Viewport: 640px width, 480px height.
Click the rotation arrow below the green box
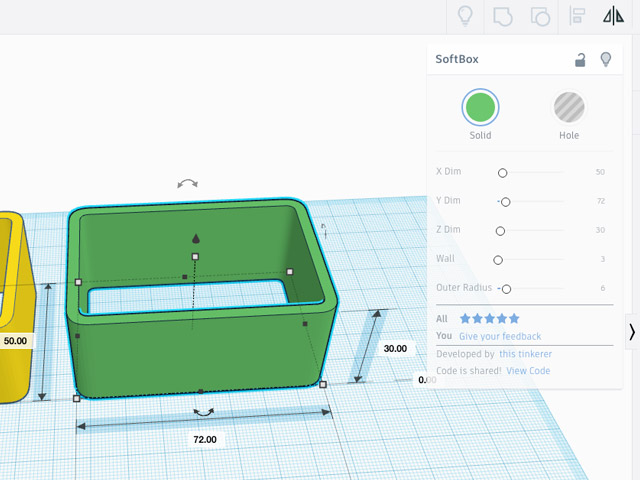[203, 412]
